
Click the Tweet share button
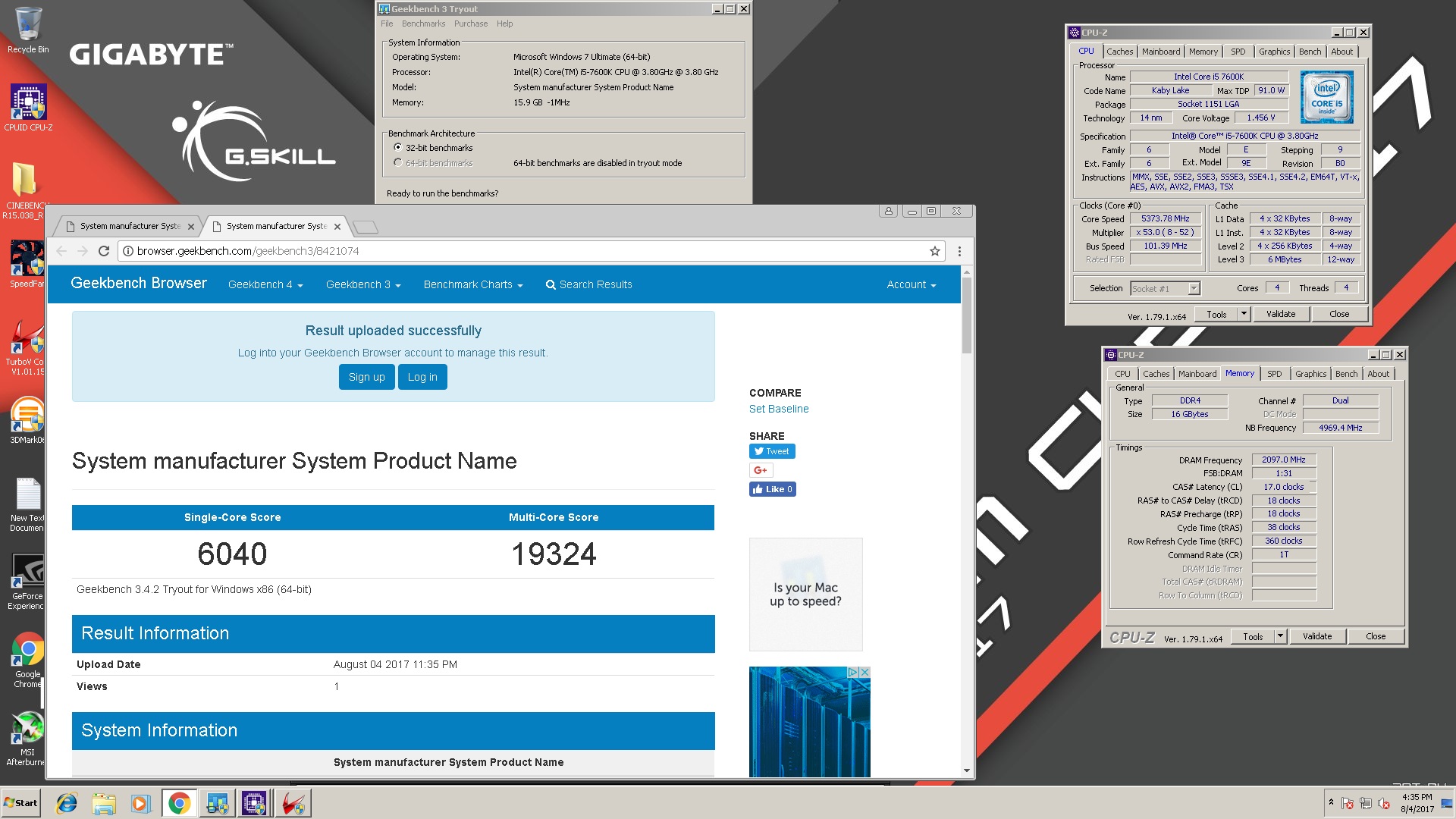click(772, 451)
